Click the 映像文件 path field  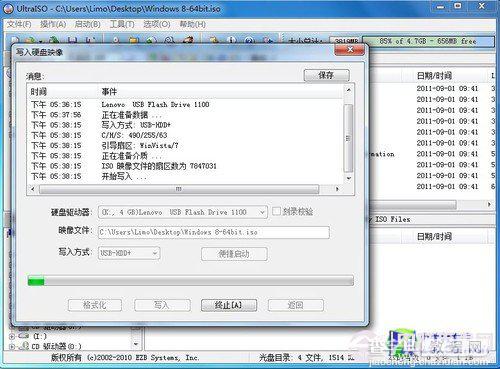(214, 232)
